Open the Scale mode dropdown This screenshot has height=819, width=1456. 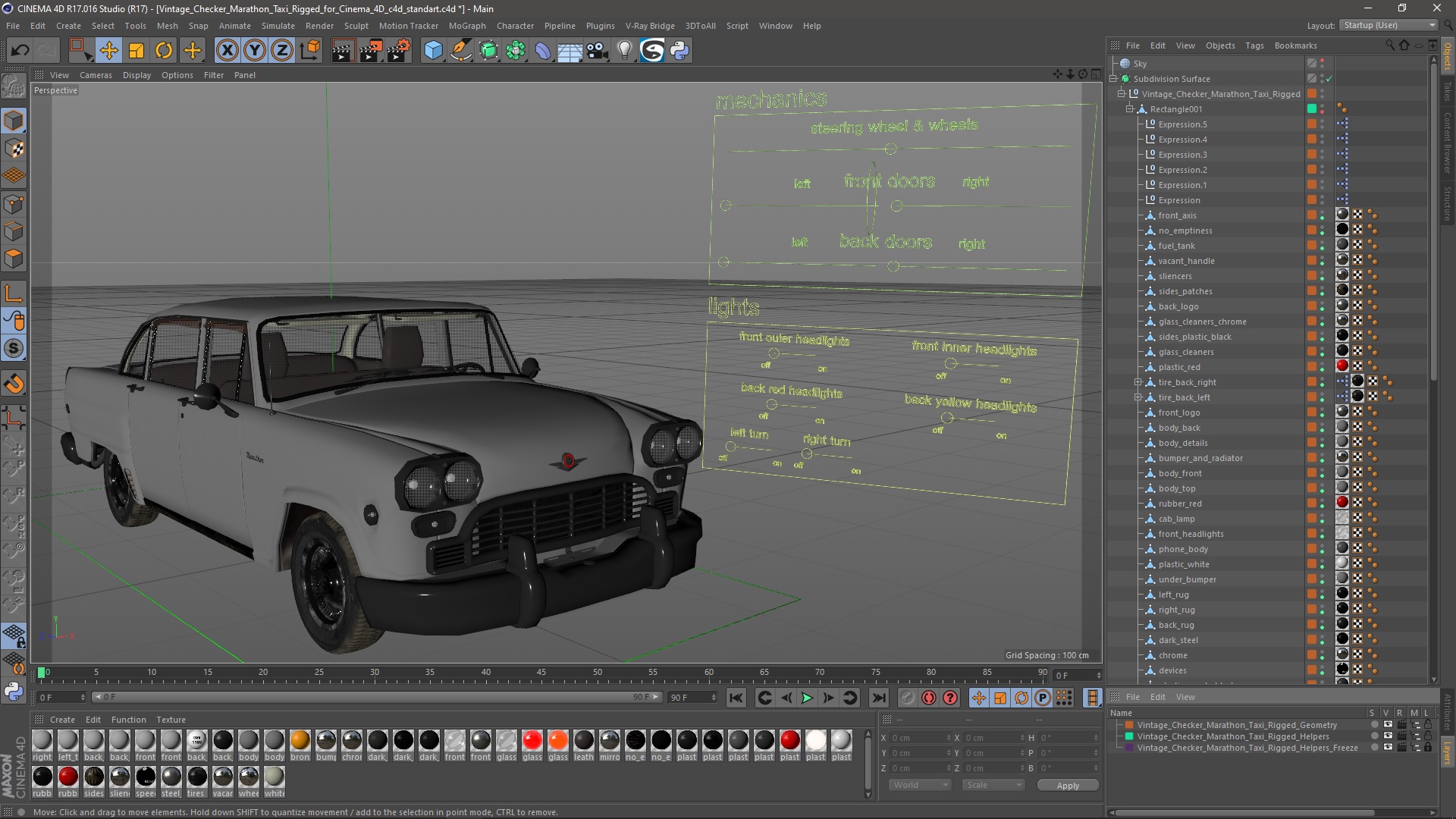coord(993,785)
